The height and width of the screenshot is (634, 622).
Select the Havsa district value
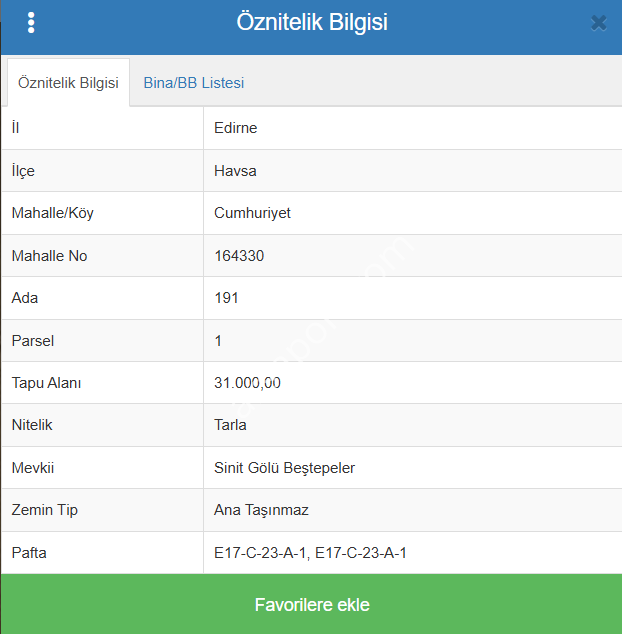coord(235,171)
